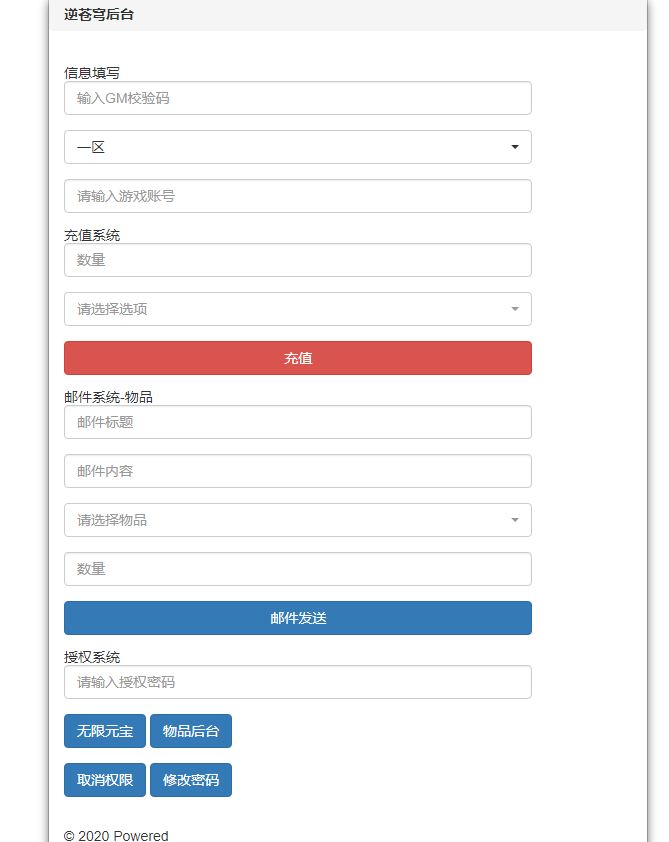Open the 一区 server selection dropdown
The height and width of the screenshot is (842, 669).
[x=297, y=147]
